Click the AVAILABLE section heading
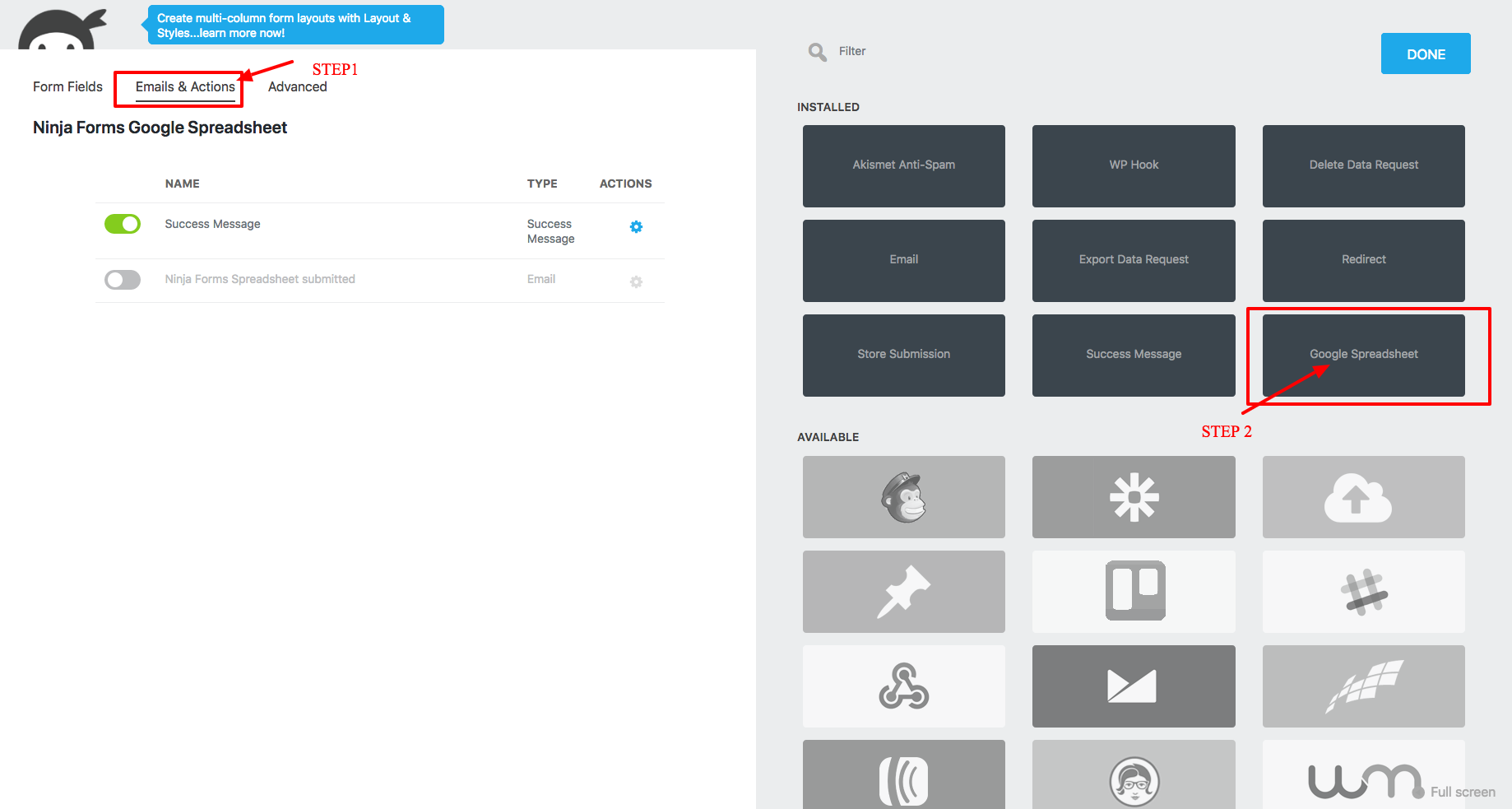Screen dimensions: 1512x809 point(828,437)
